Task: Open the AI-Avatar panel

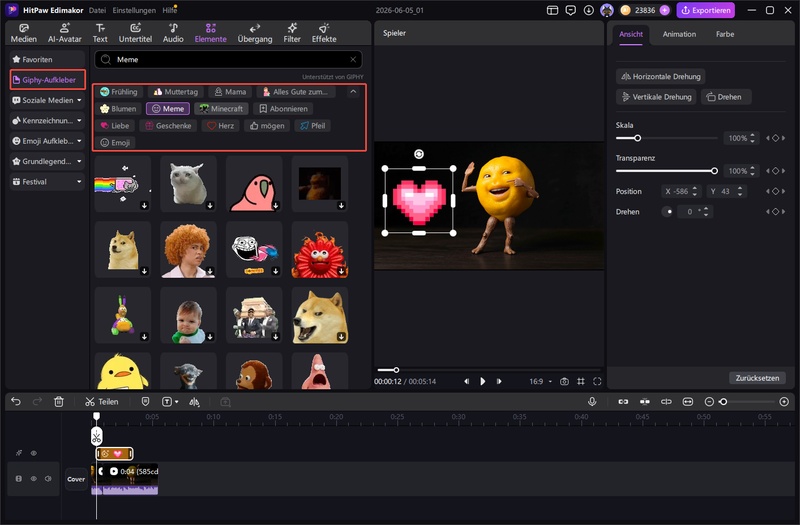Action: click(x=64, y=33)
